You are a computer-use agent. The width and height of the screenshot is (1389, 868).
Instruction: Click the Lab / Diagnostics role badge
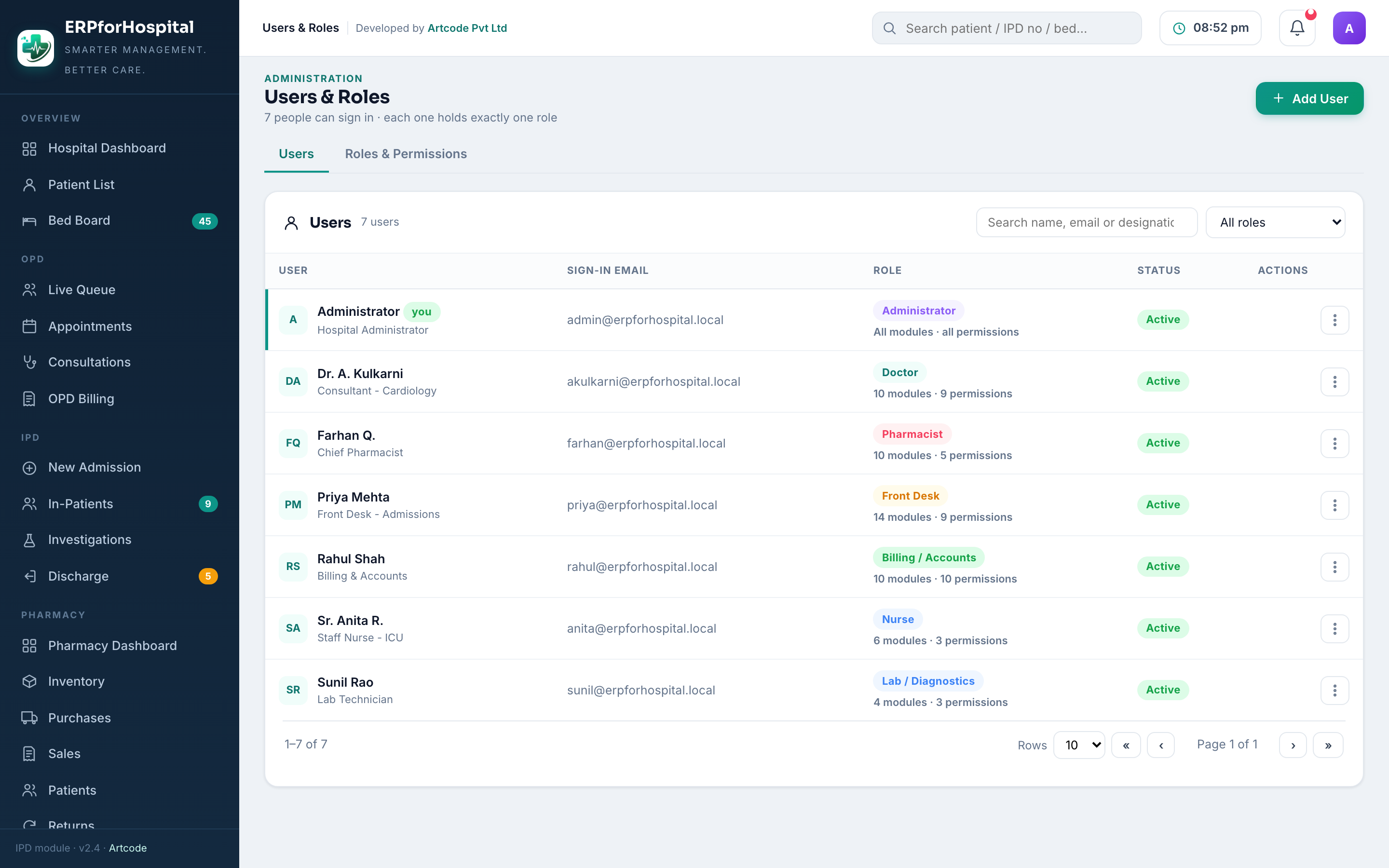(x=928, y=681)
